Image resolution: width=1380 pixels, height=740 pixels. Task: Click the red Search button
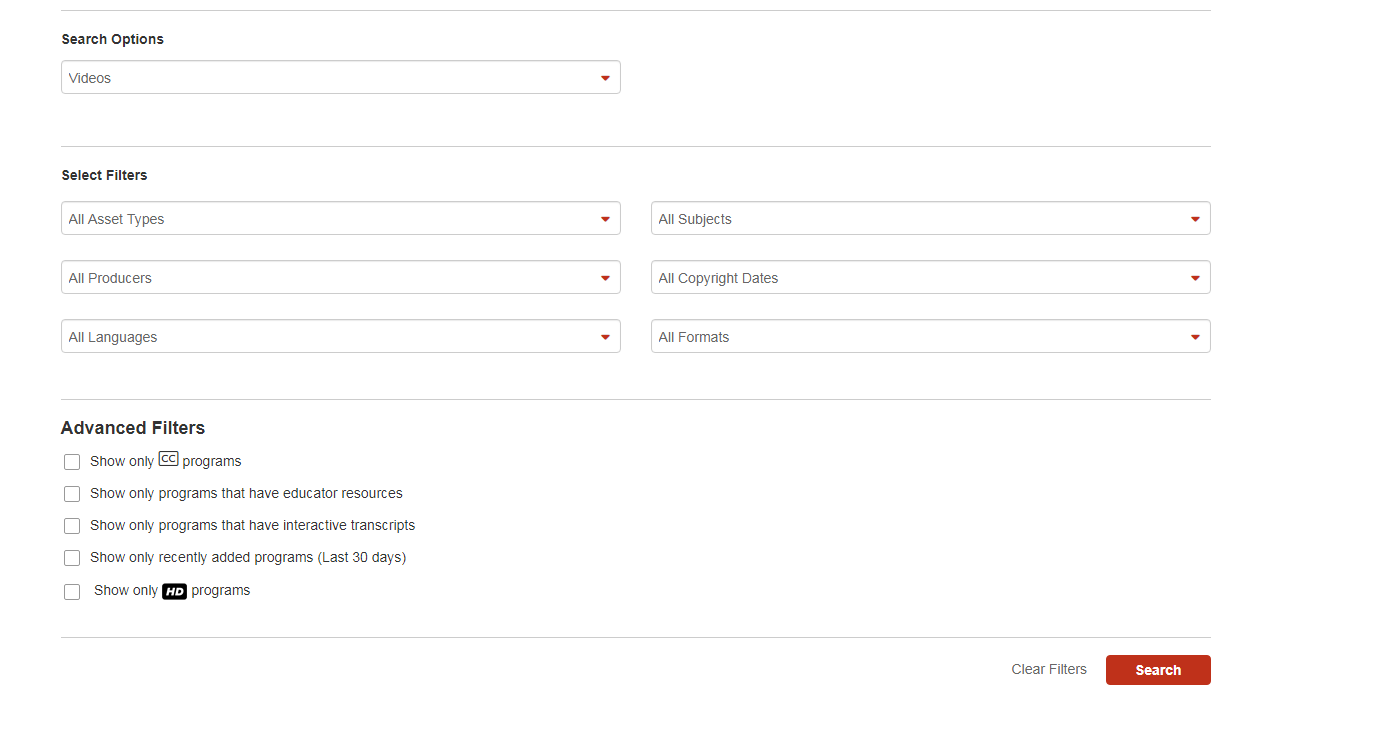point(1158,670)
